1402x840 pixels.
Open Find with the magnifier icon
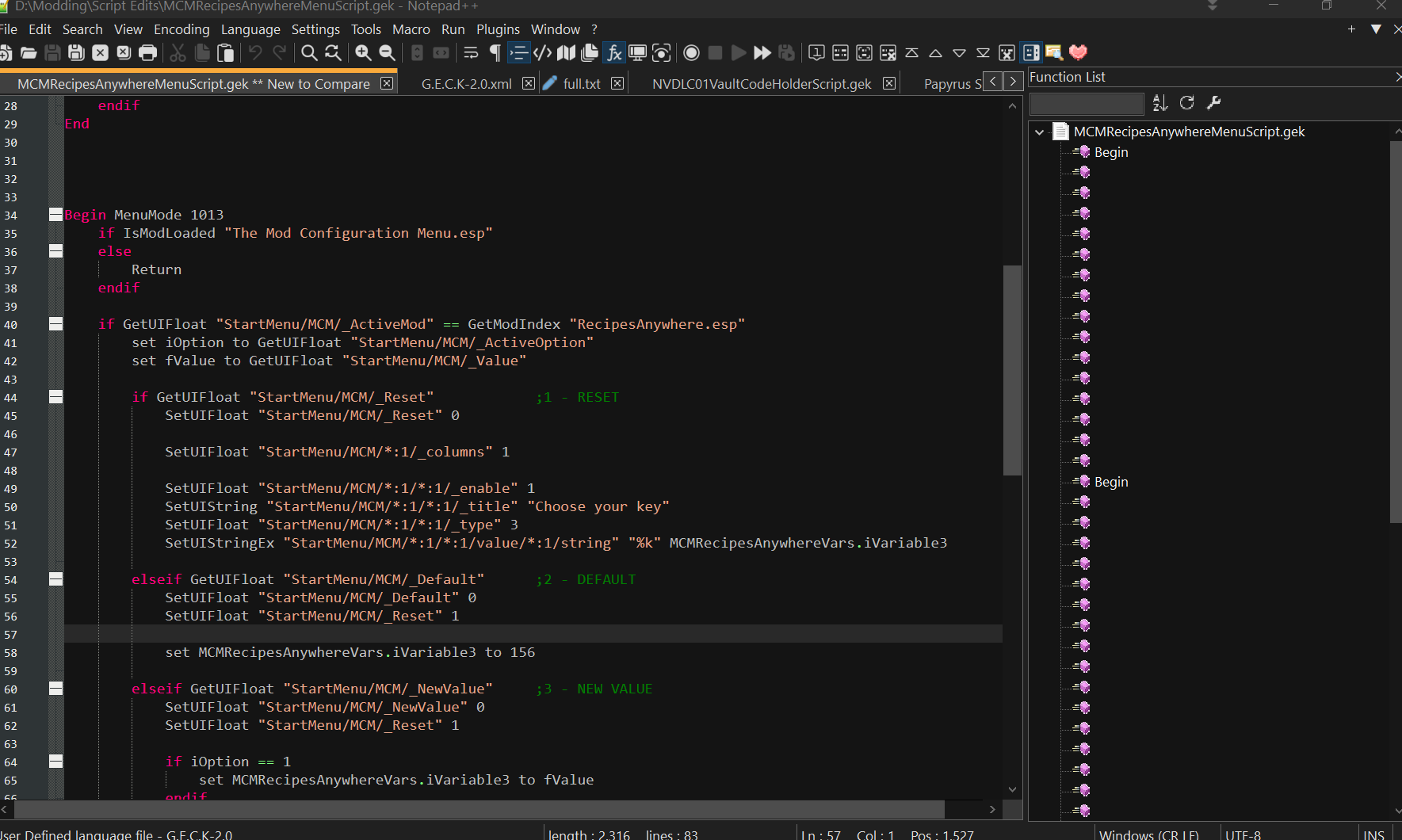(x=309, y=53)
